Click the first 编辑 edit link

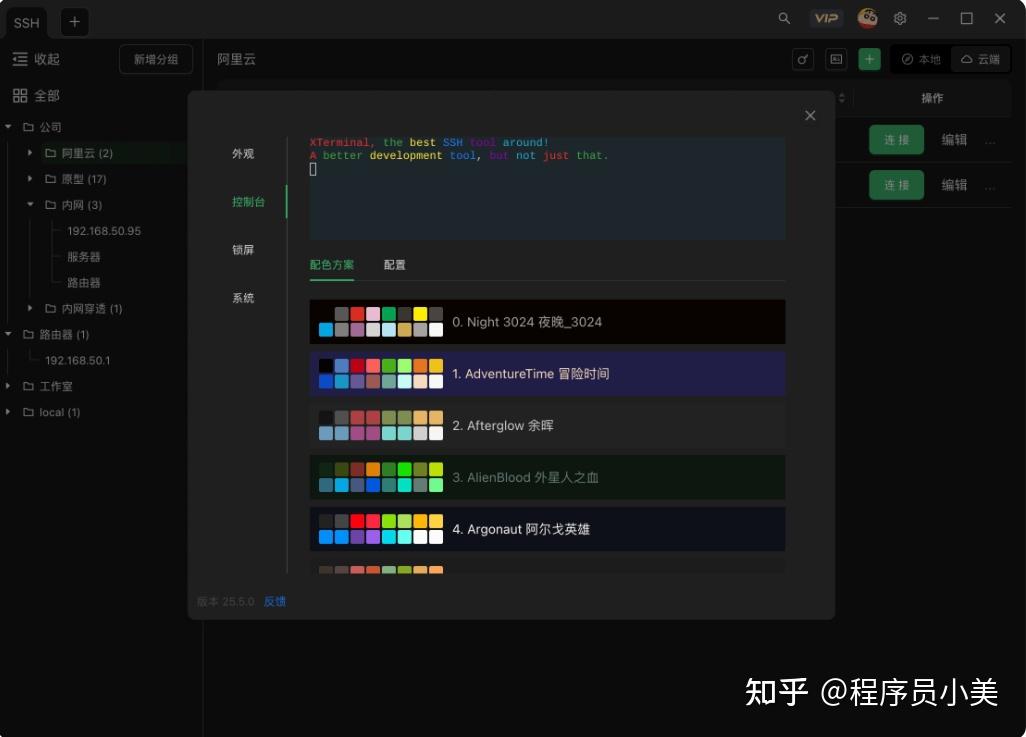coord(954,139)
